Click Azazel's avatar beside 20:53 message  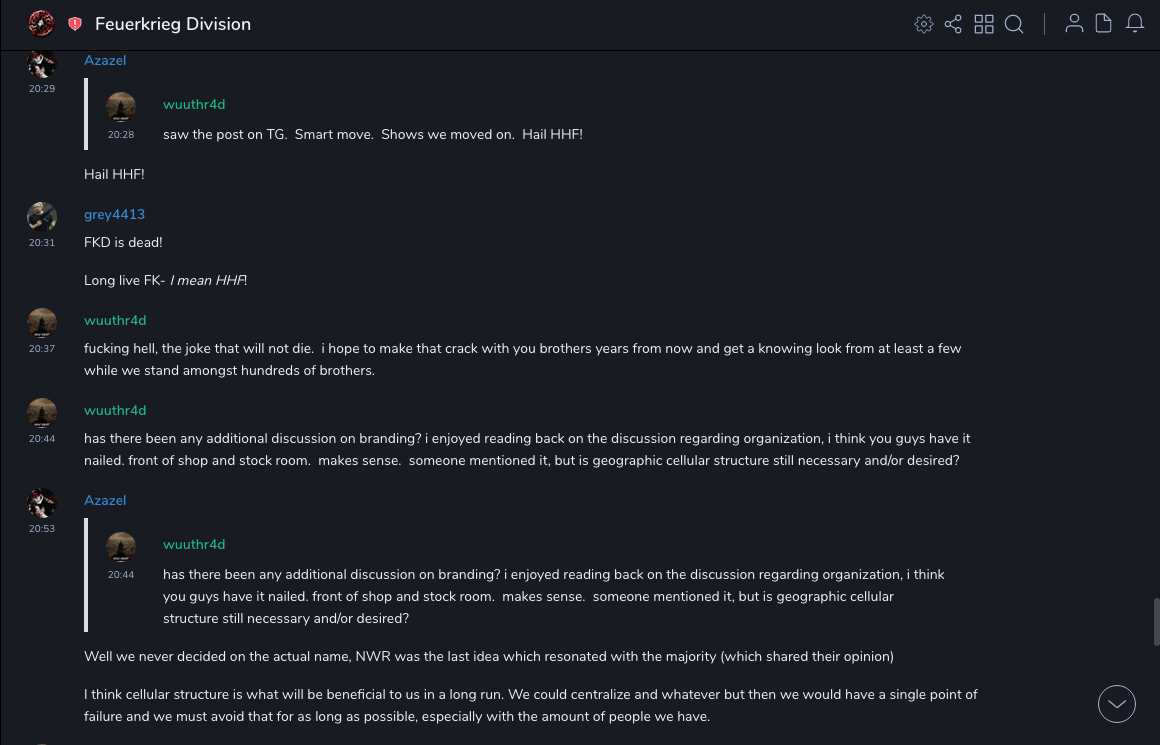(42, 503)
